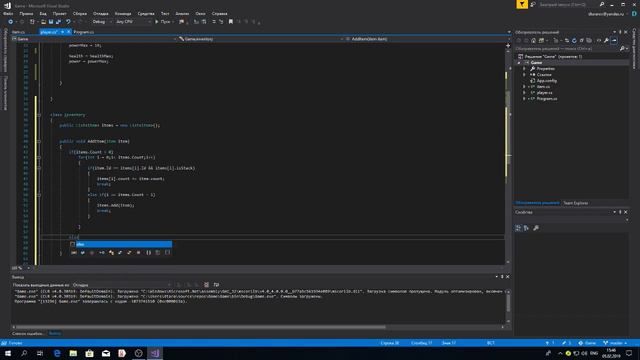The height and width of the screenshot is (360, 640).
Task: Start debugging with the Пуск button
Action: click(163, 22)
